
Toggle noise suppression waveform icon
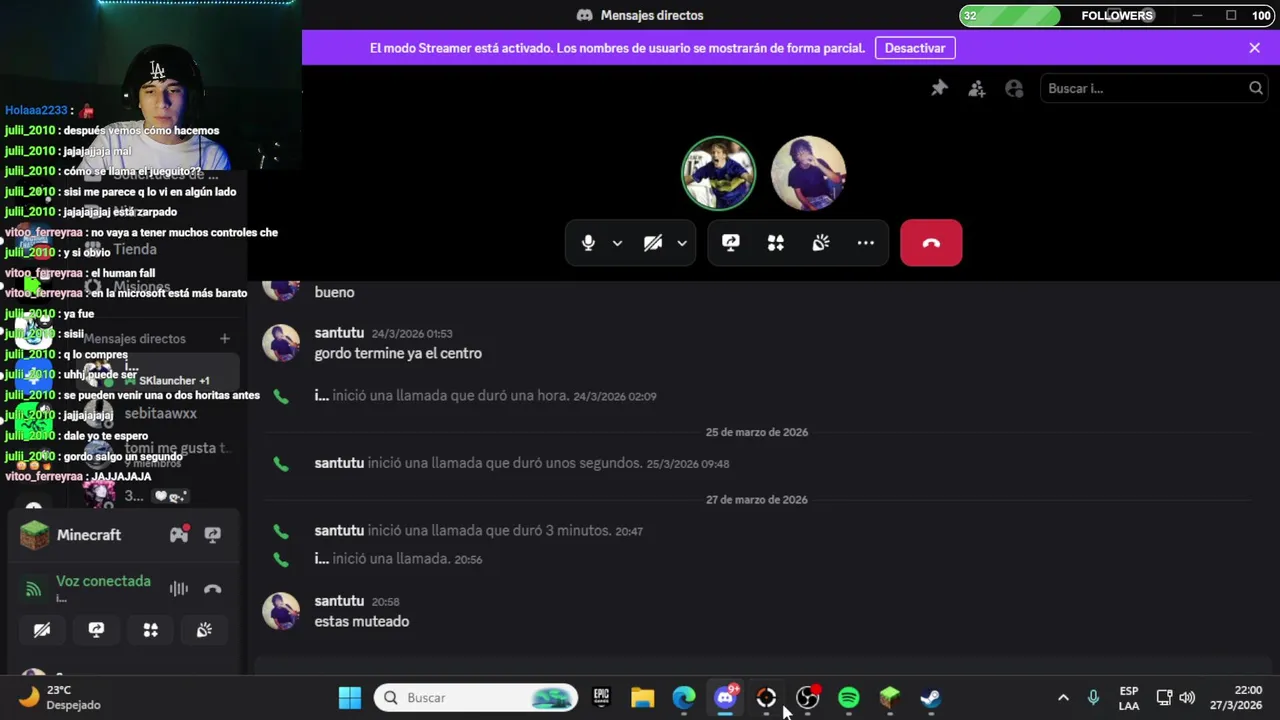(x=178, y=589)
